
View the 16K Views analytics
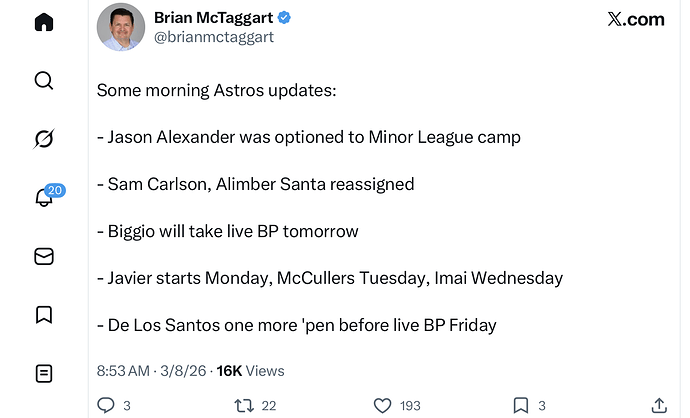(251, 371)
